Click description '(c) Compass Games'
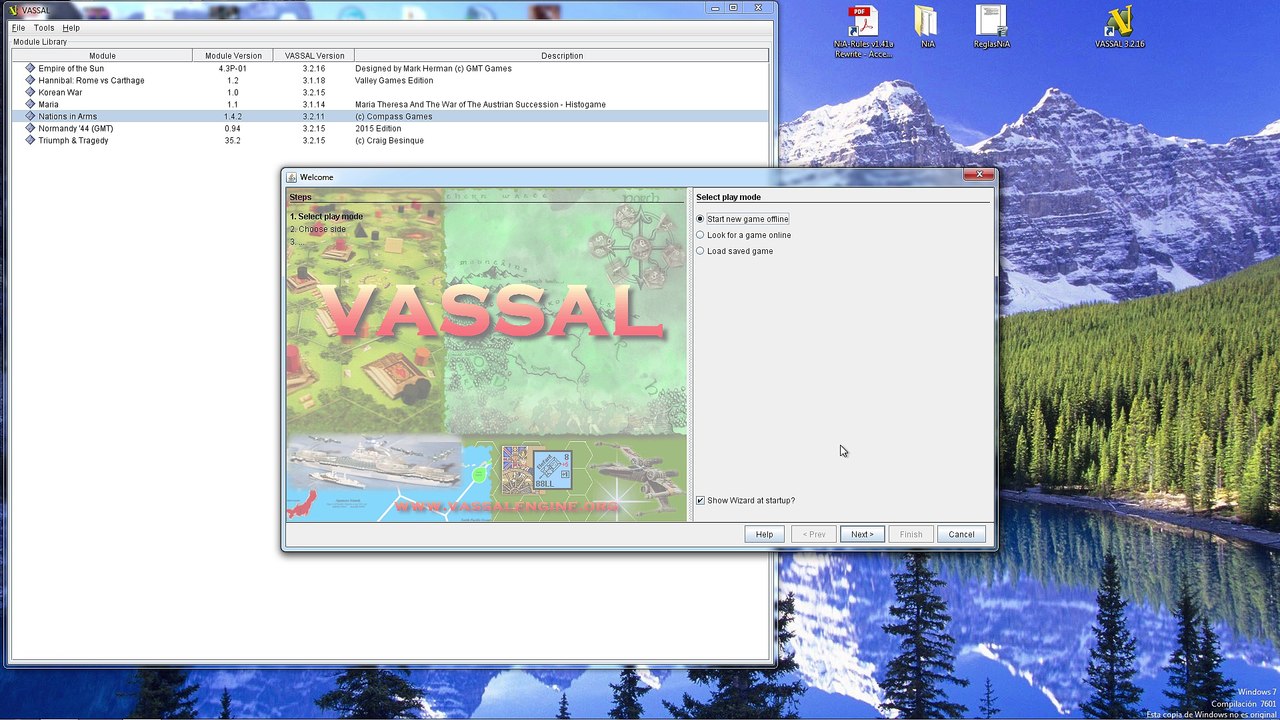 pyautogui.click(x=394, y=116)
